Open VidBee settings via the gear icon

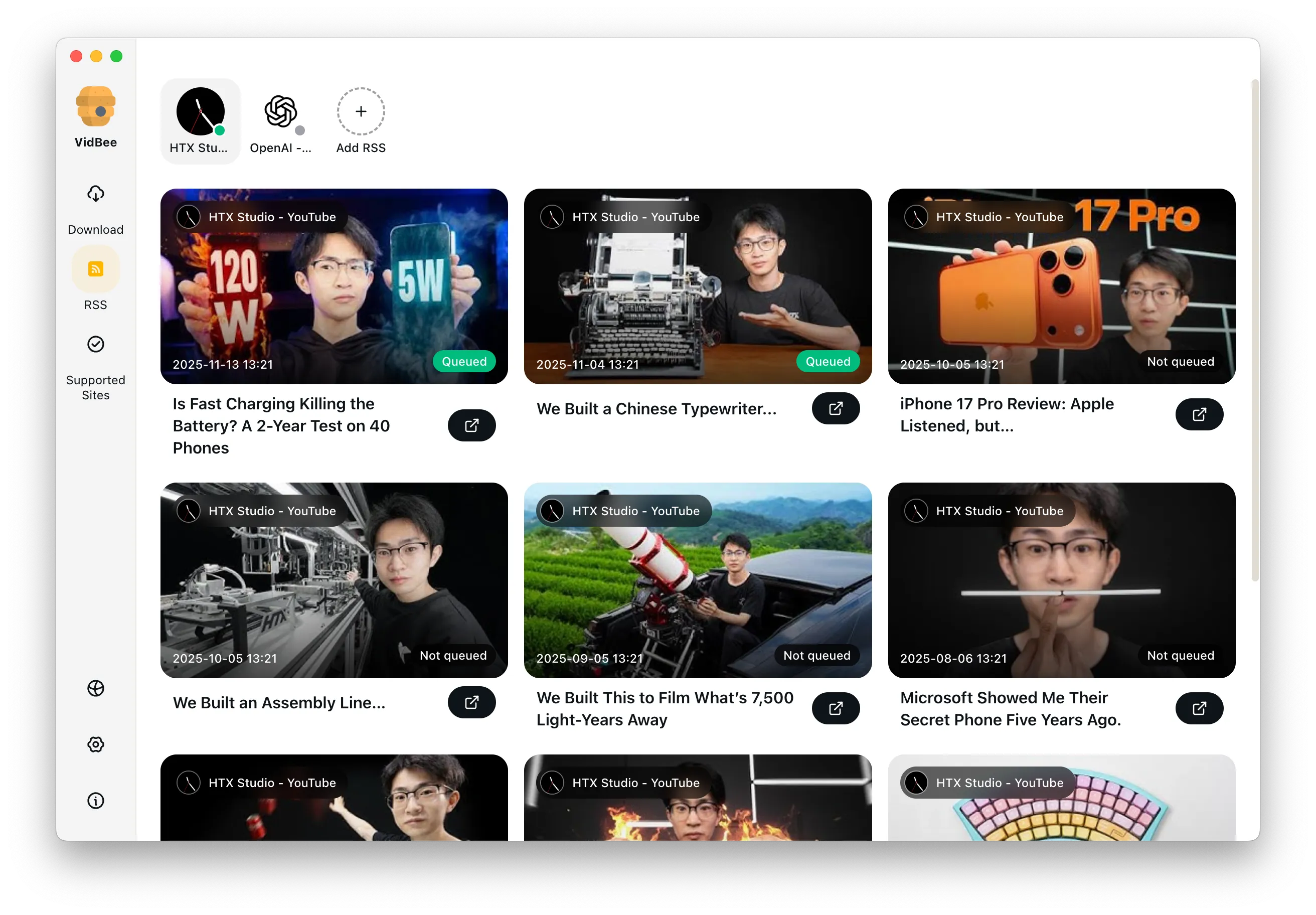tap(95, 744)
